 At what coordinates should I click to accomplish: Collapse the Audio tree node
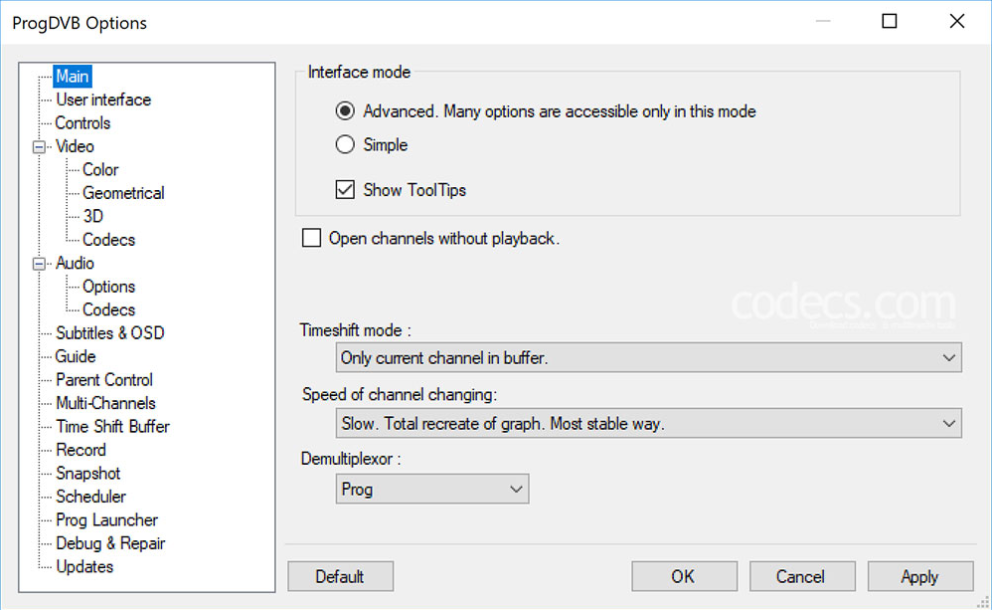tap(40, 264)
